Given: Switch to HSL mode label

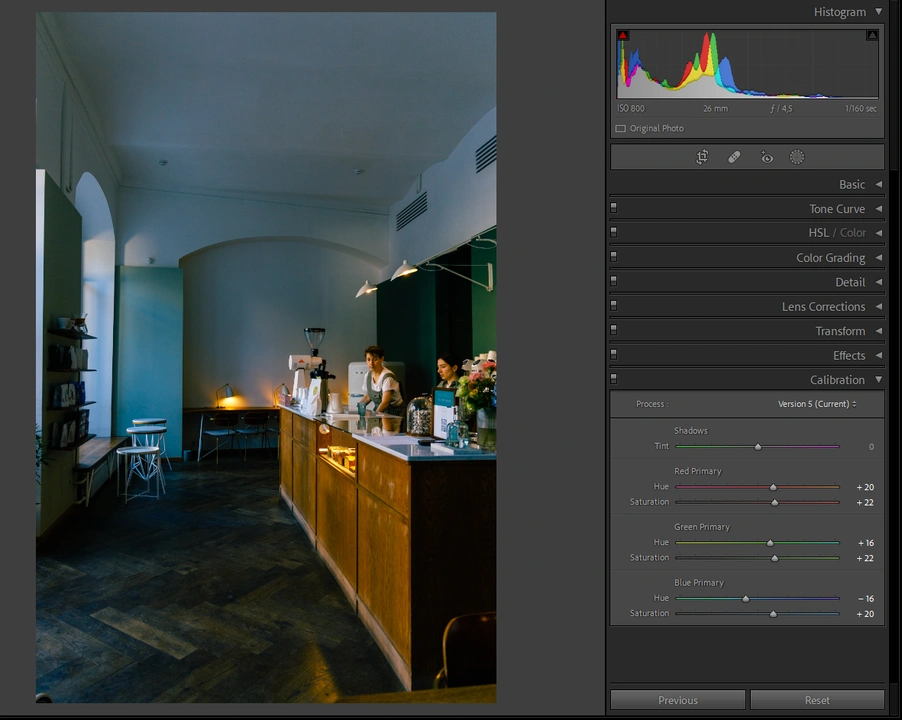Looking at the screenshot, I should click(819, 233).
